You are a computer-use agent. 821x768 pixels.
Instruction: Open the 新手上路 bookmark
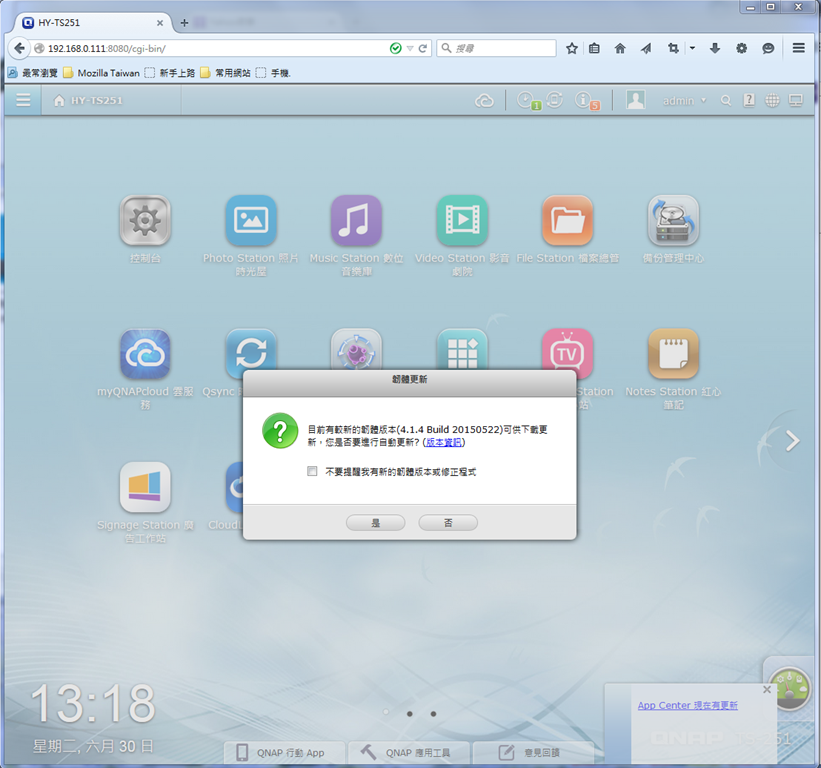[170, 73]
